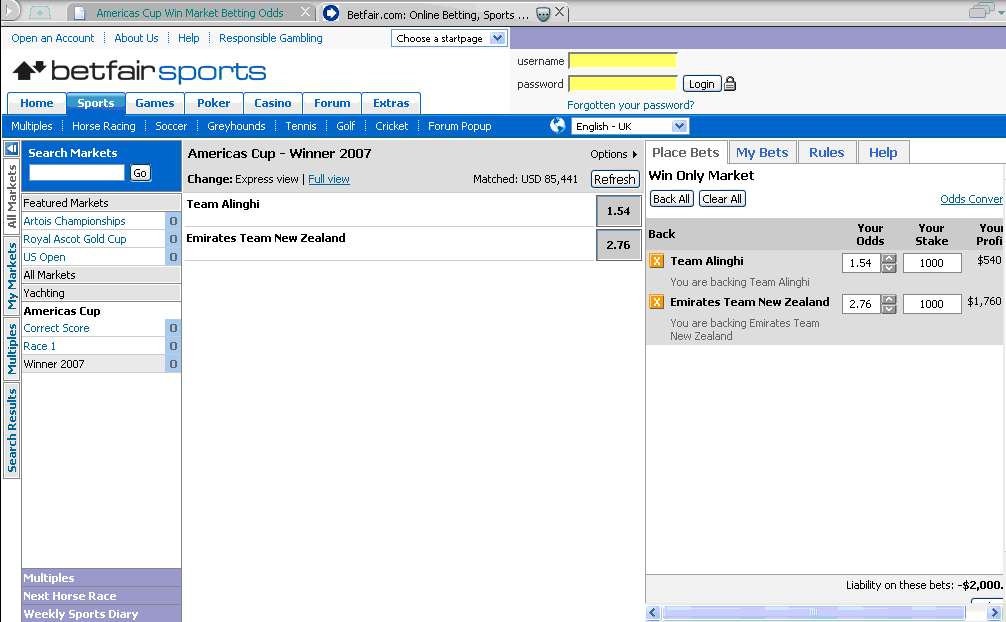Open the English - UK language dropdown
The image size is (1006, 622).
pyautogui.click(x=680, y=126)
